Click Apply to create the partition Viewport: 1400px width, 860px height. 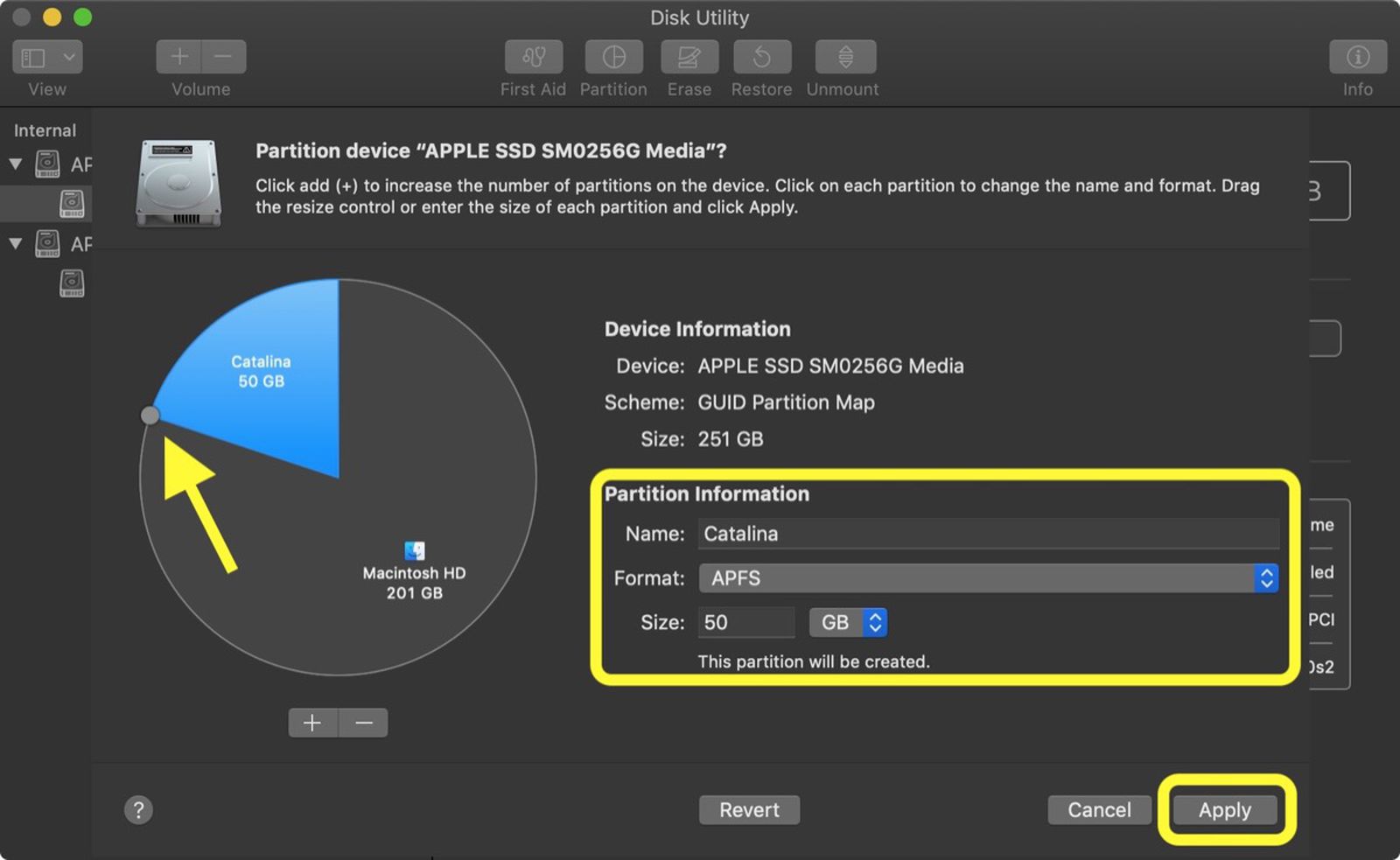click(x=1224, y=810)
